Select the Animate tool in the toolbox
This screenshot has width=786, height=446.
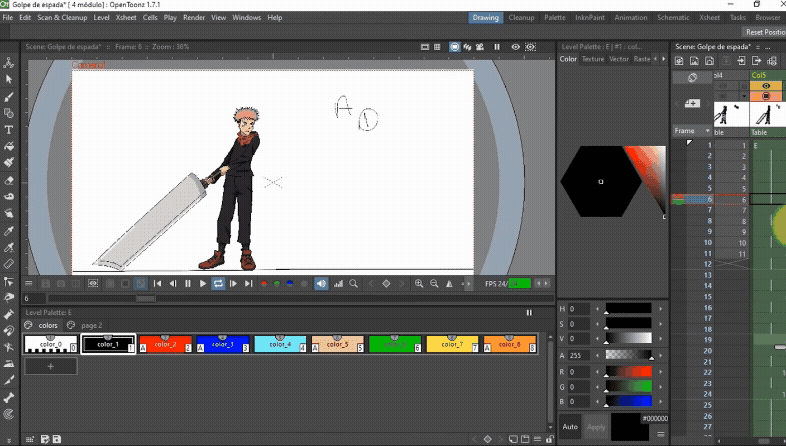coord(9,63)
